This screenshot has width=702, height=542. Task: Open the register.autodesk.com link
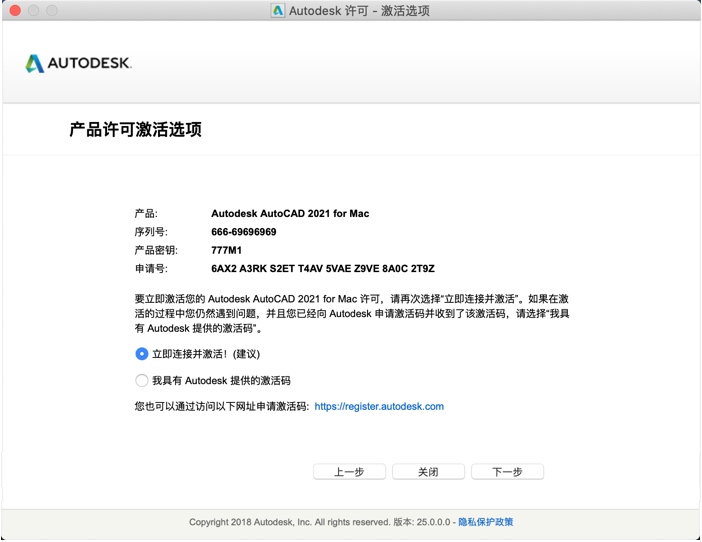(379, 406)
